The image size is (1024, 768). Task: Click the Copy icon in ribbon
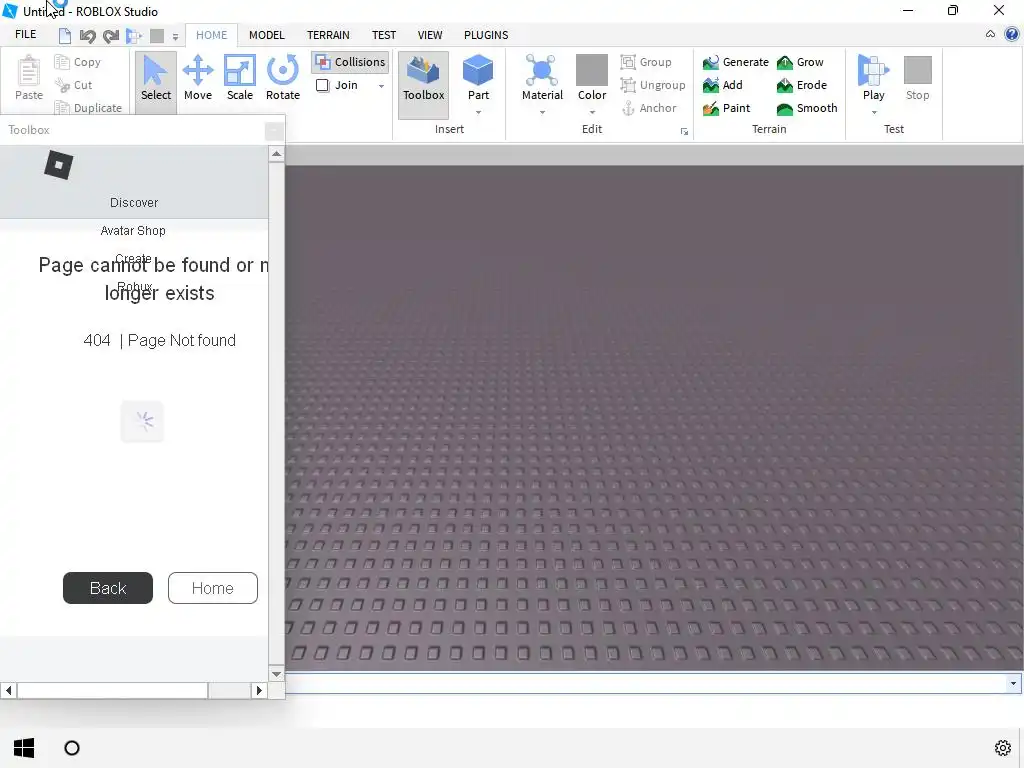[62, 62]
